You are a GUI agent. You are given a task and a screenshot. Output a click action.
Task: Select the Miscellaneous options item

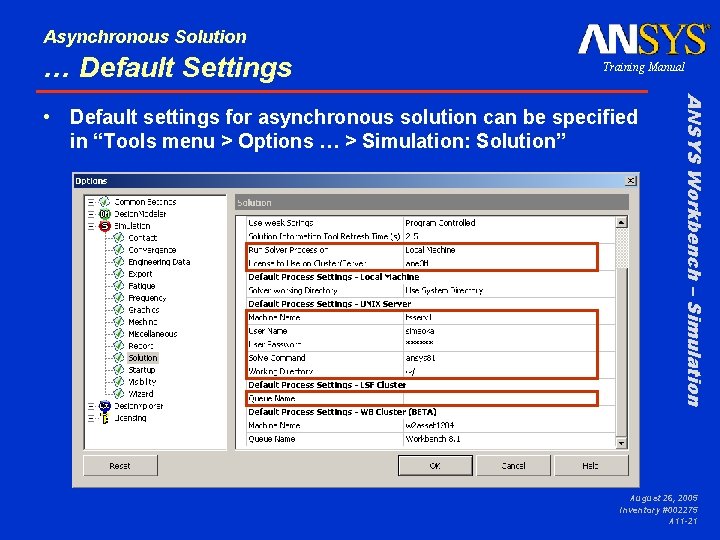[x=152, y=333]
